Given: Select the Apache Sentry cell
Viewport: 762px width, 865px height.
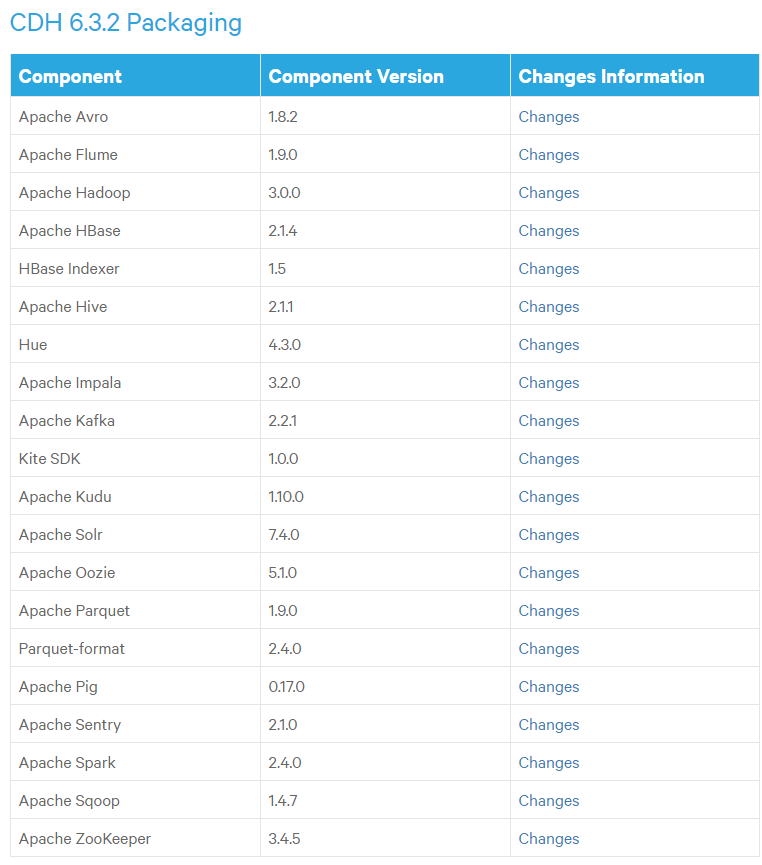Looking at the screenshot, I should pos(135,725).
